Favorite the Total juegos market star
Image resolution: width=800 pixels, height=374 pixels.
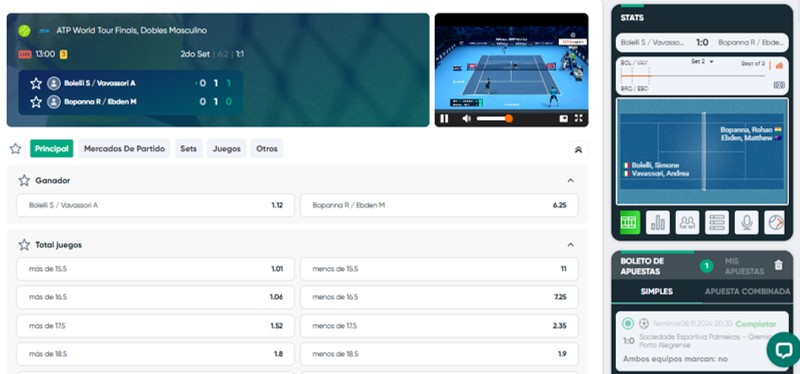[x=24, y=245]
